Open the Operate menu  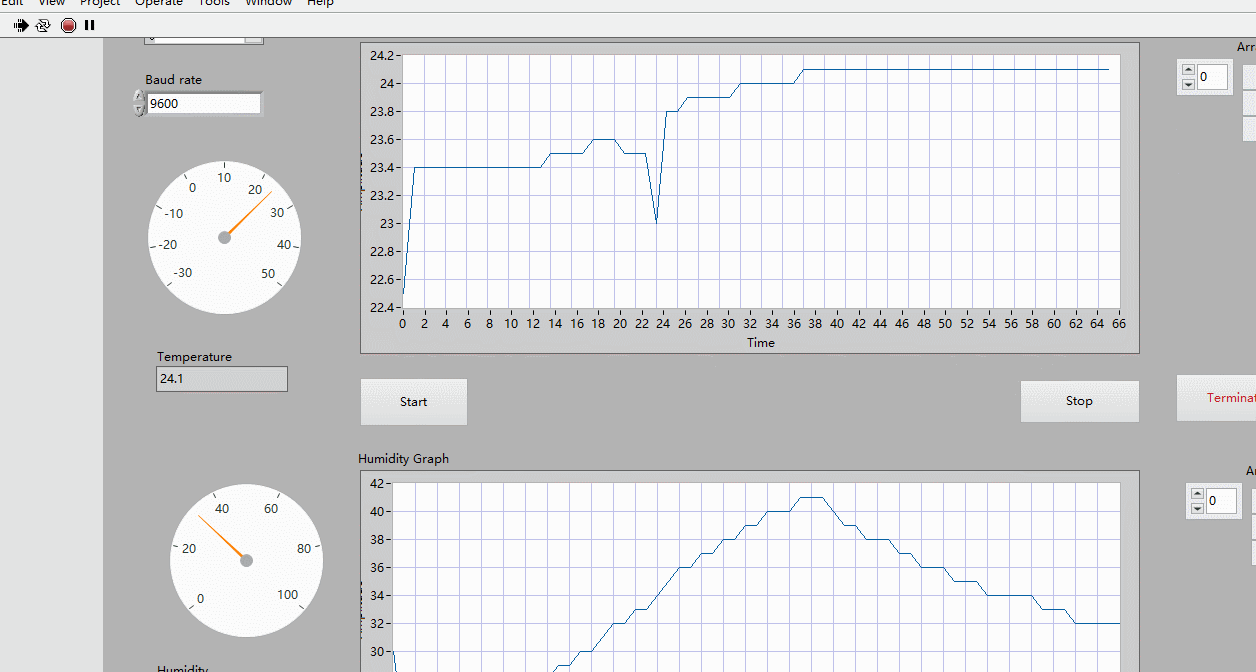click(159, 3)
